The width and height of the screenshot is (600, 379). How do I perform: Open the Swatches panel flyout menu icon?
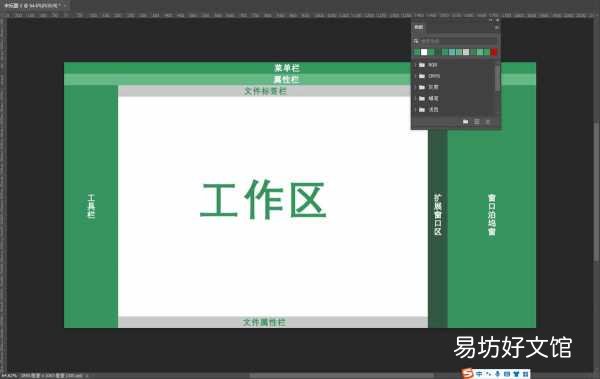(496, 28)
